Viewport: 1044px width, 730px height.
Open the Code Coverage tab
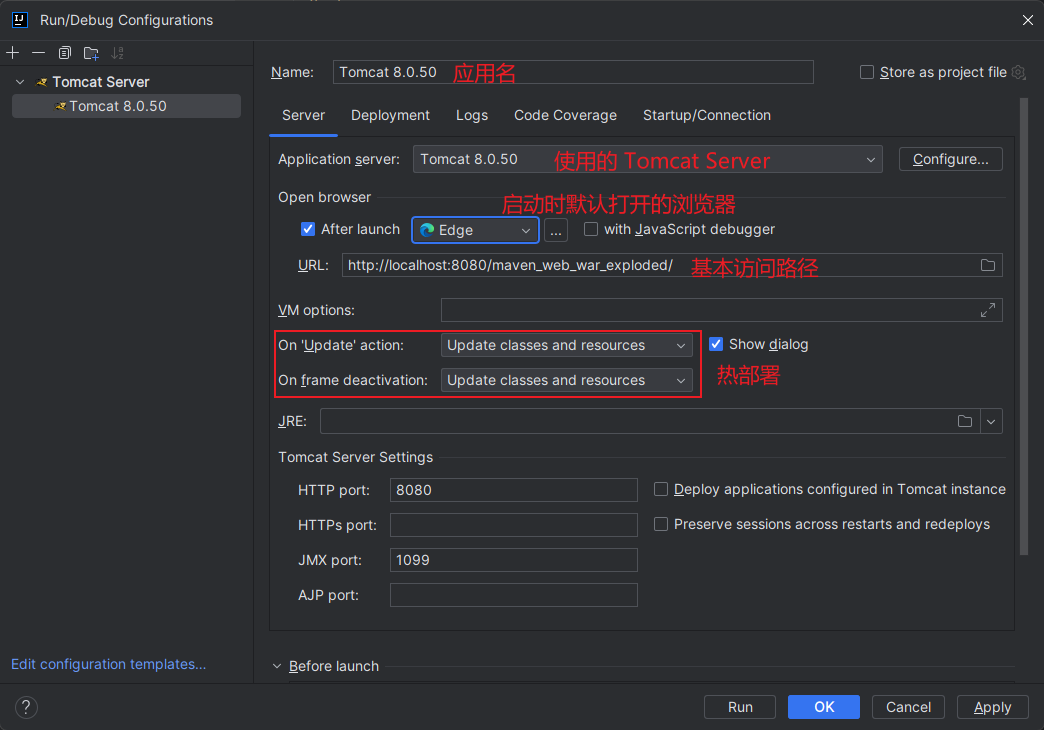coord(565,115)
